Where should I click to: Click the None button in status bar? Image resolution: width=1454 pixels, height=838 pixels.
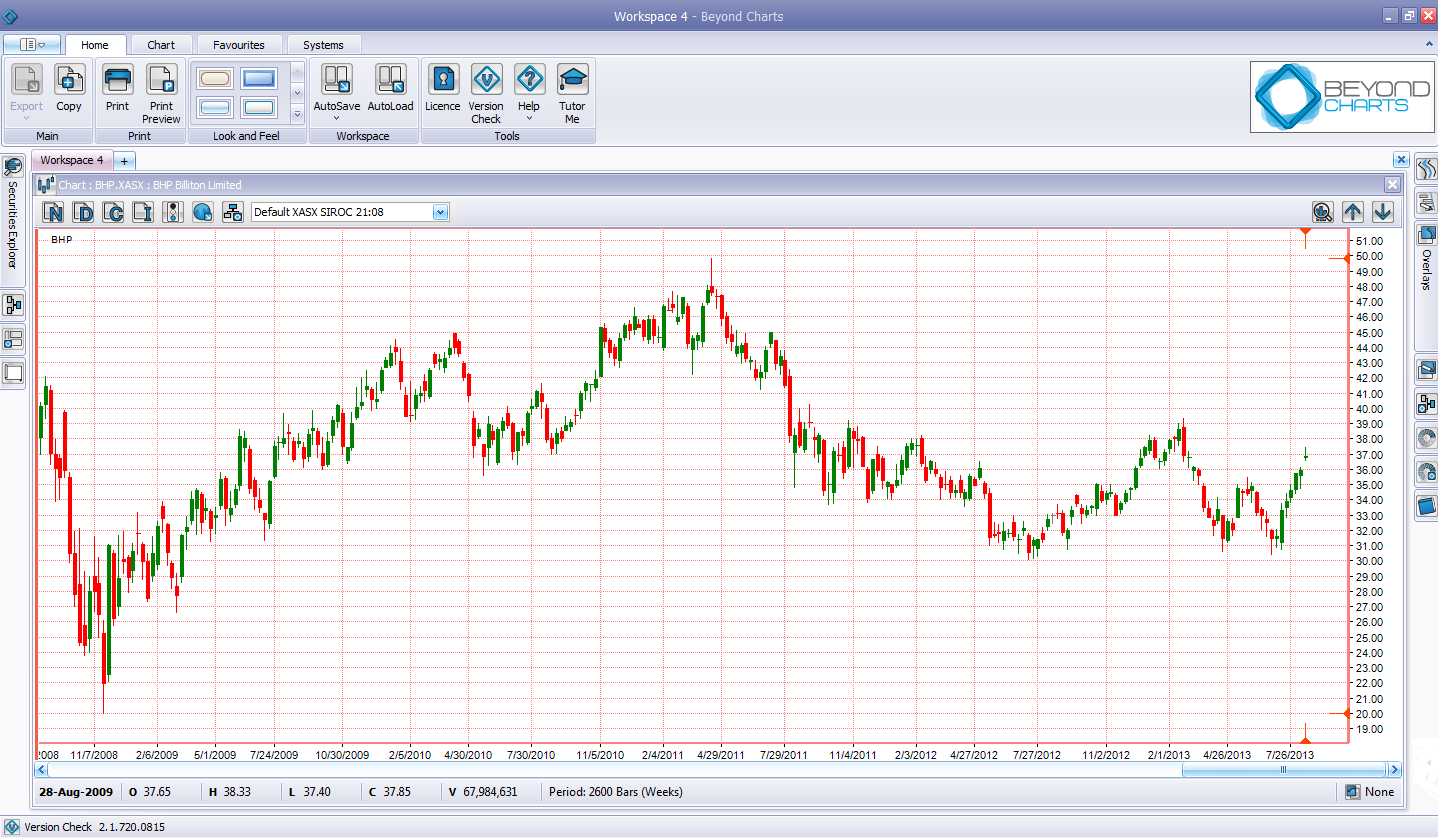click(1370, 792)
